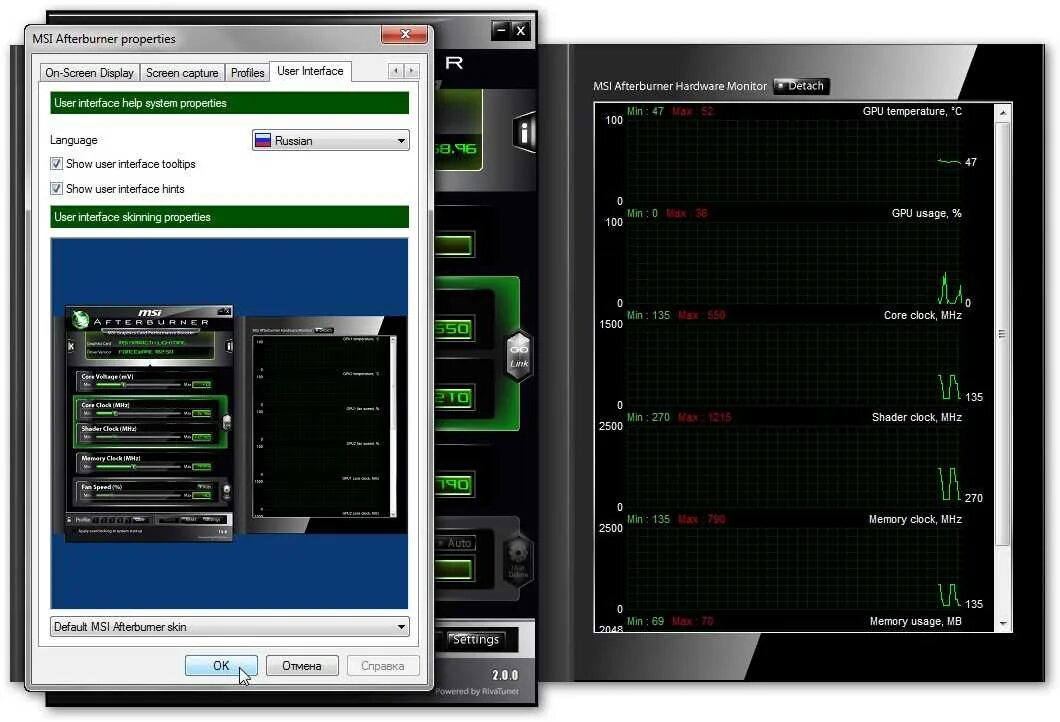Detach the Hardware Monitor panel
1060x722 pixels.
click(801, 86)
